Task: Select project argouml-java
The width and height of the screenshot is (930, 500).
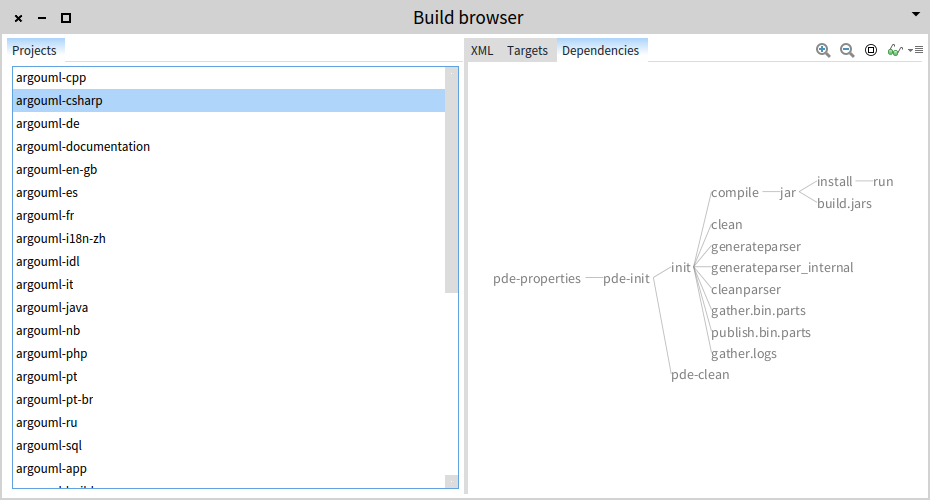Action: tap(229, 308)
